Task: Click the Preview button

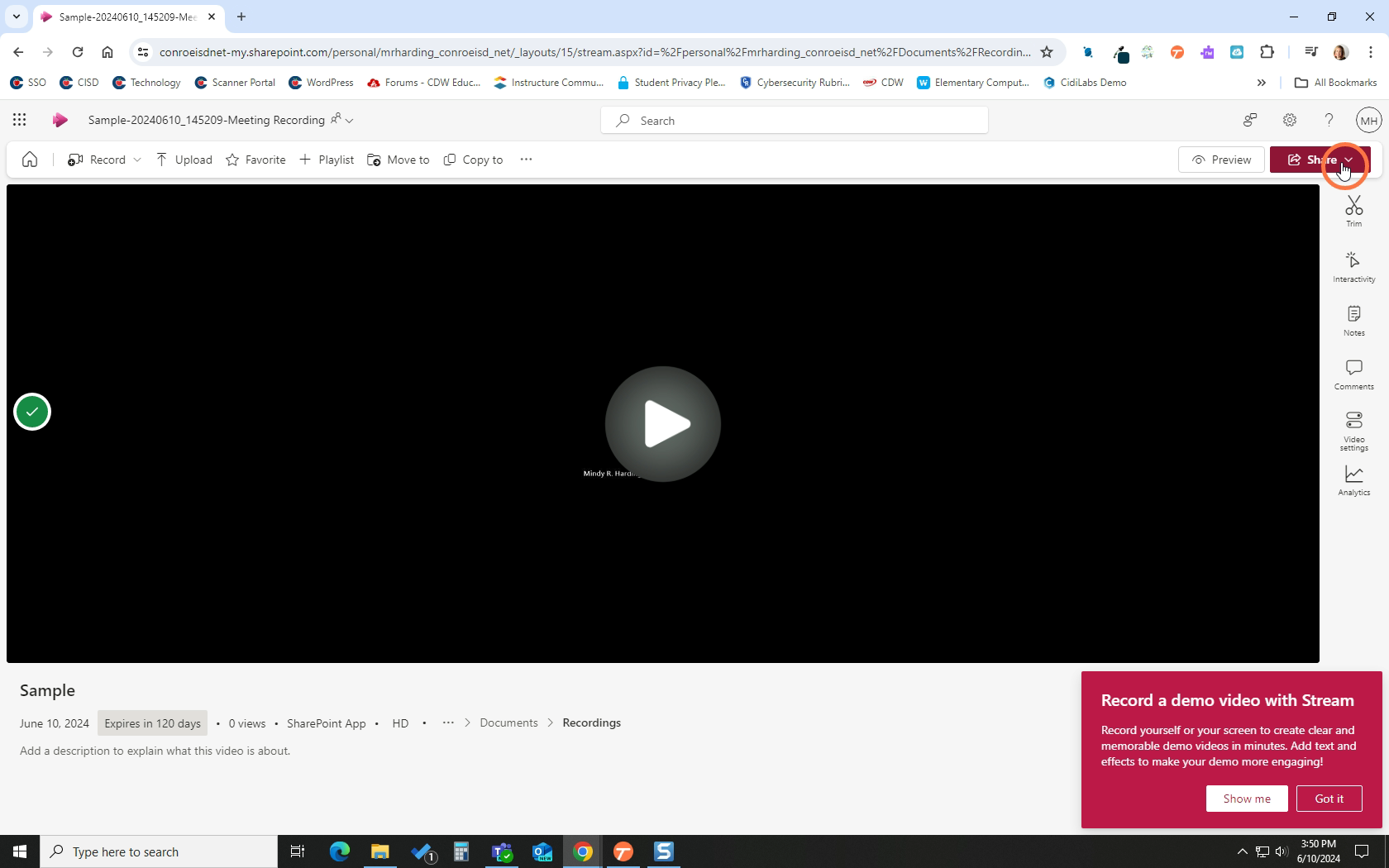Action: tap(1221, 160)
